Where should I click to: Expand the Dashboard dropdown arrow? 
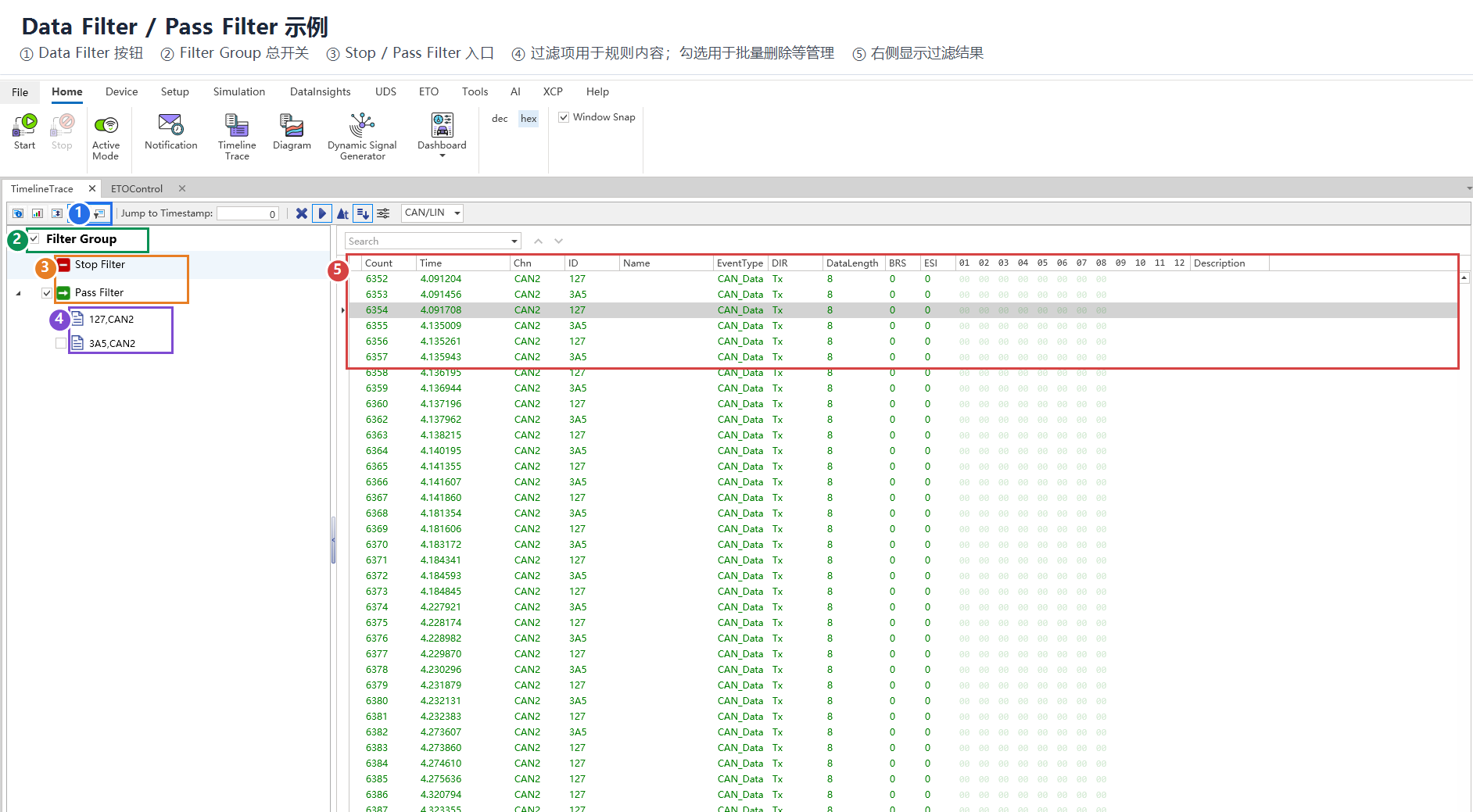click(x=443, y=156)
